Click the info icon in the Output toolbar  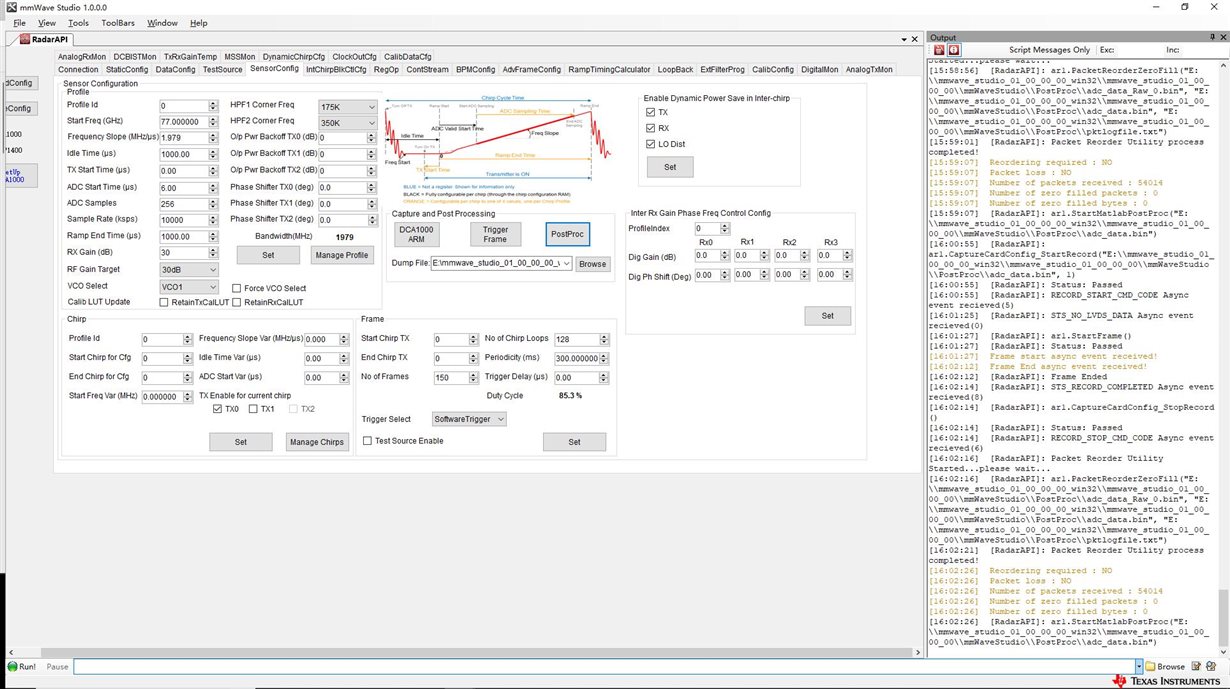[953, 50]
